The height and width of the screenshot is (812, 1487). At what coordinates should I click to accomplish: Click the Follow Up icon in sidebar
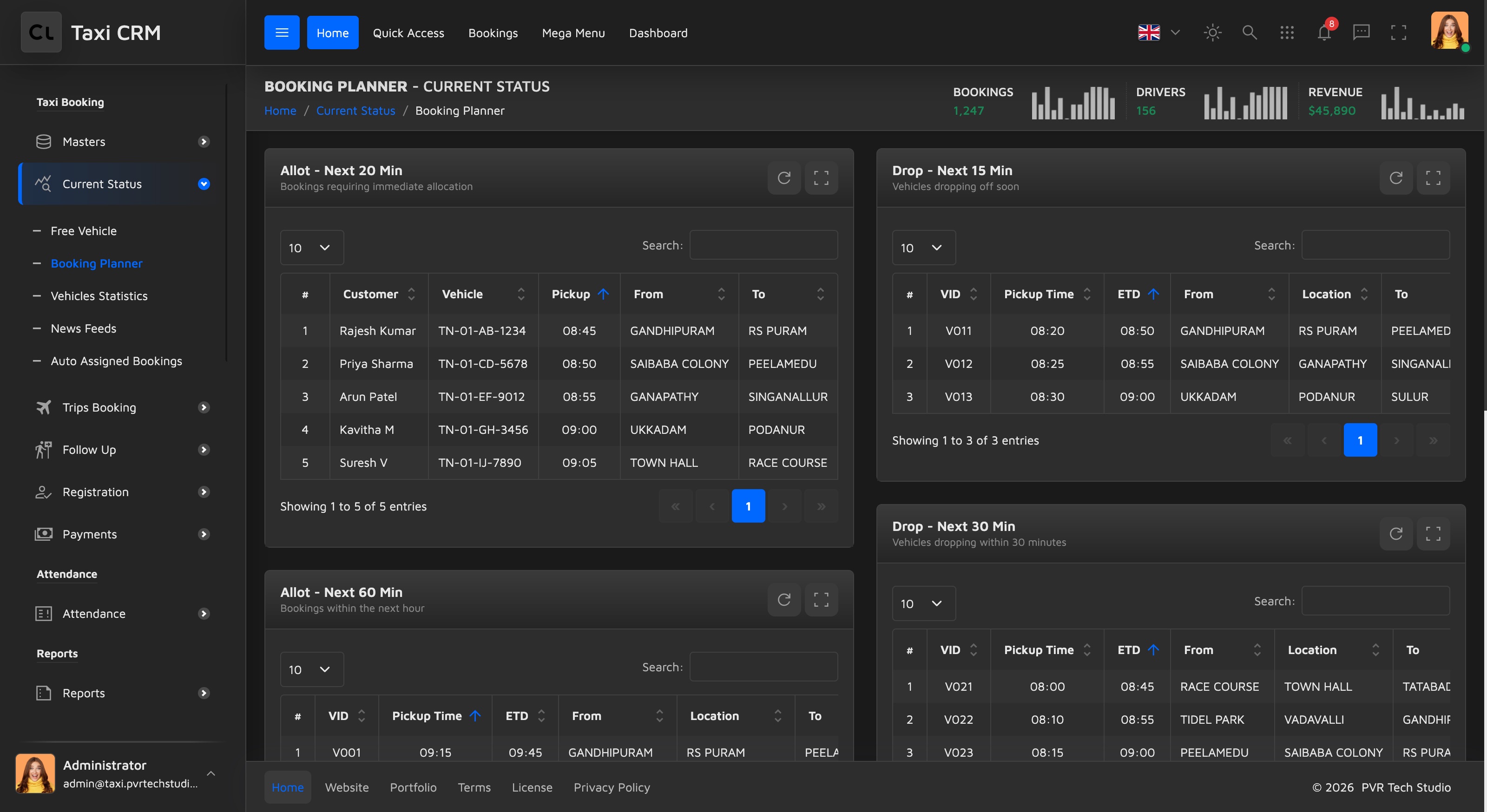tap(43, 450)
